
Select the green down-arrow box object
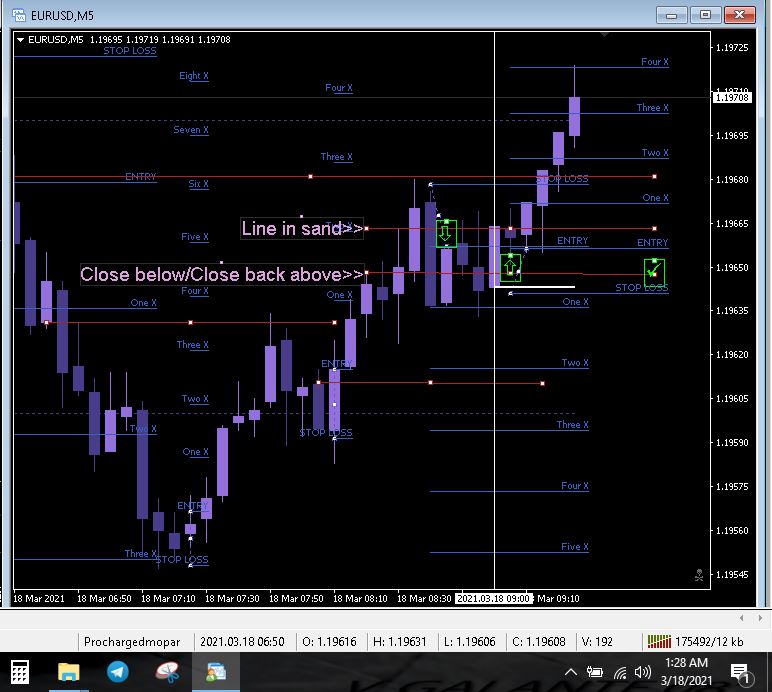[446, 234]
